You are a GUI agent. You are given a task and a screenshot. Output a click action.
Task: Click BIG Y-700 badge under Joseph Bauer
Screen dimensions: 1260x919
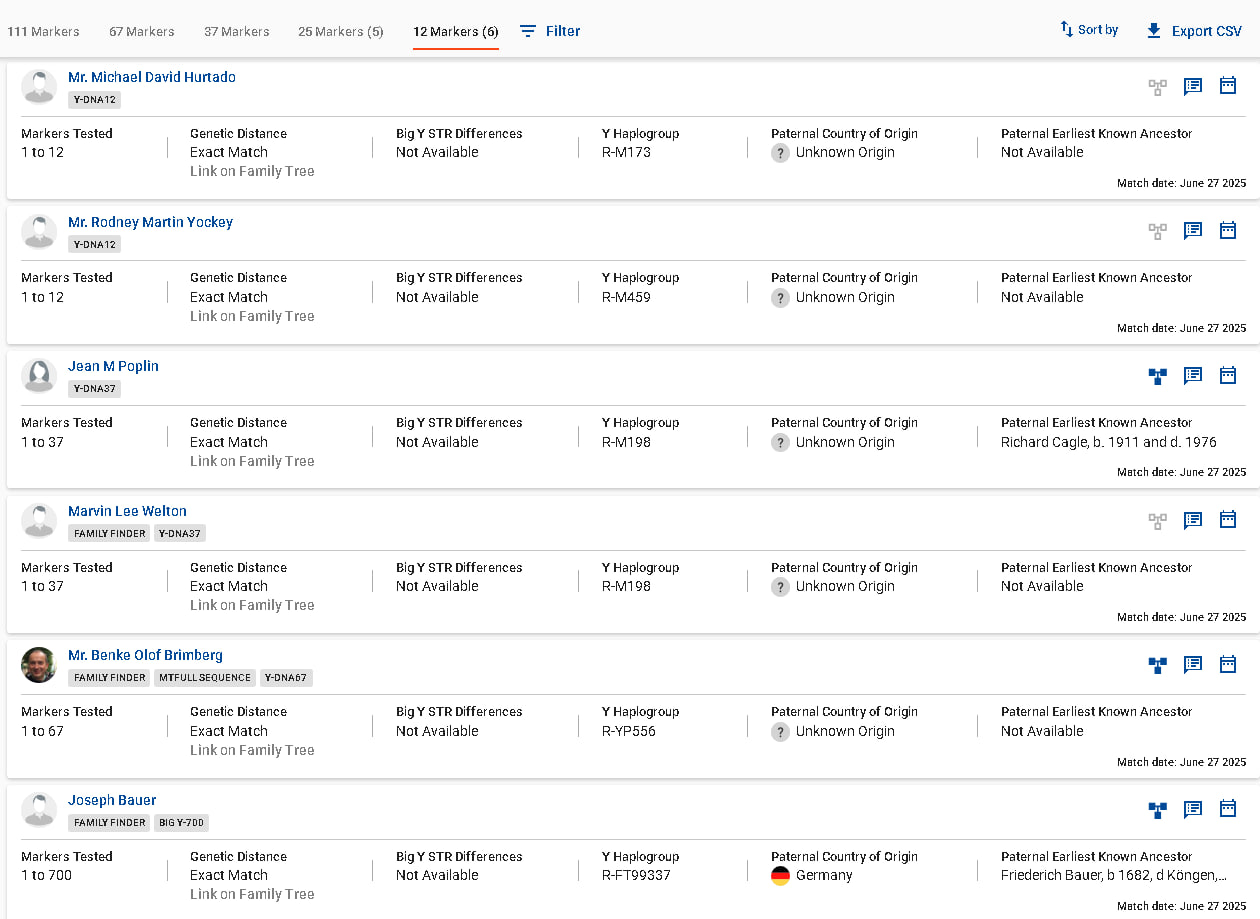tap(181, 823)
